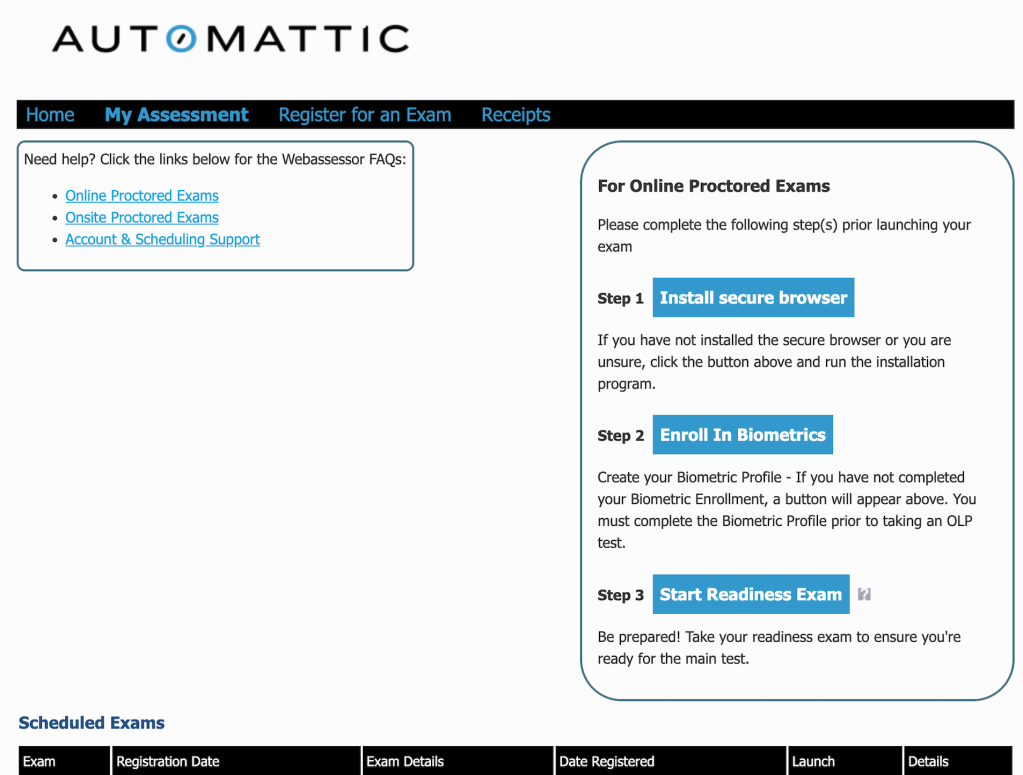Open the My Assessment tab

[x=176, y=115]
